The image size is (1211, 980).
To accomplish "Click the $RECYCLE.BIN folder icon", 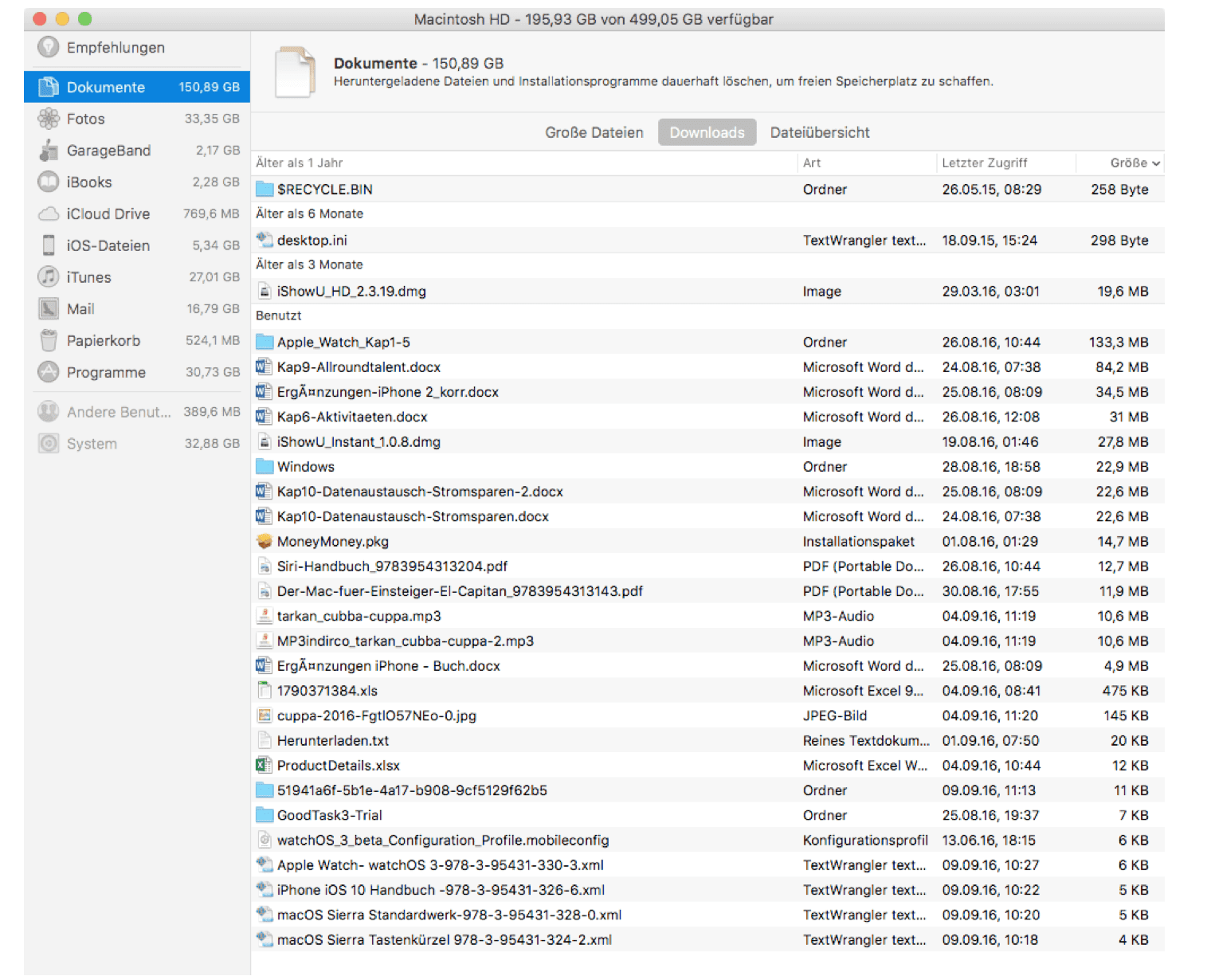I will coord(265,189).
